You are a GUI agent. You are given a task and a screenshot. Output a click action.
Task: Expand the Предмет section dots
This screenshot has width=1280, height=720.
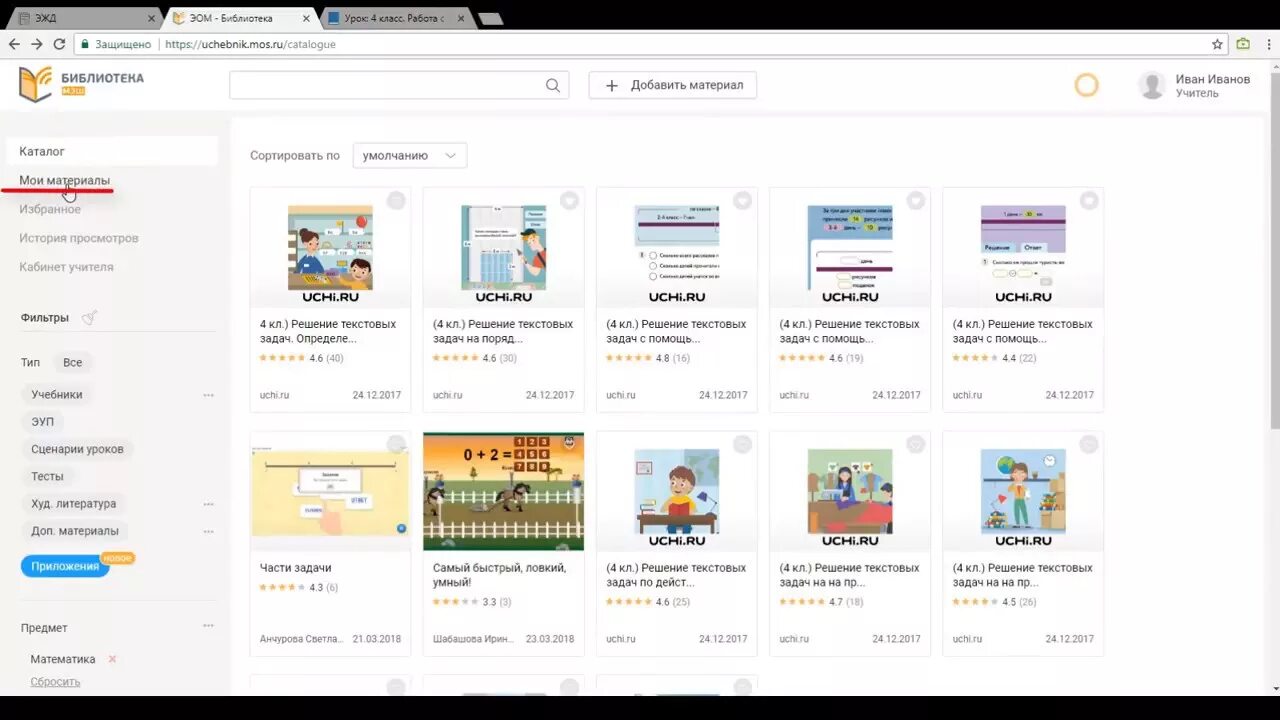pos(208,626)
